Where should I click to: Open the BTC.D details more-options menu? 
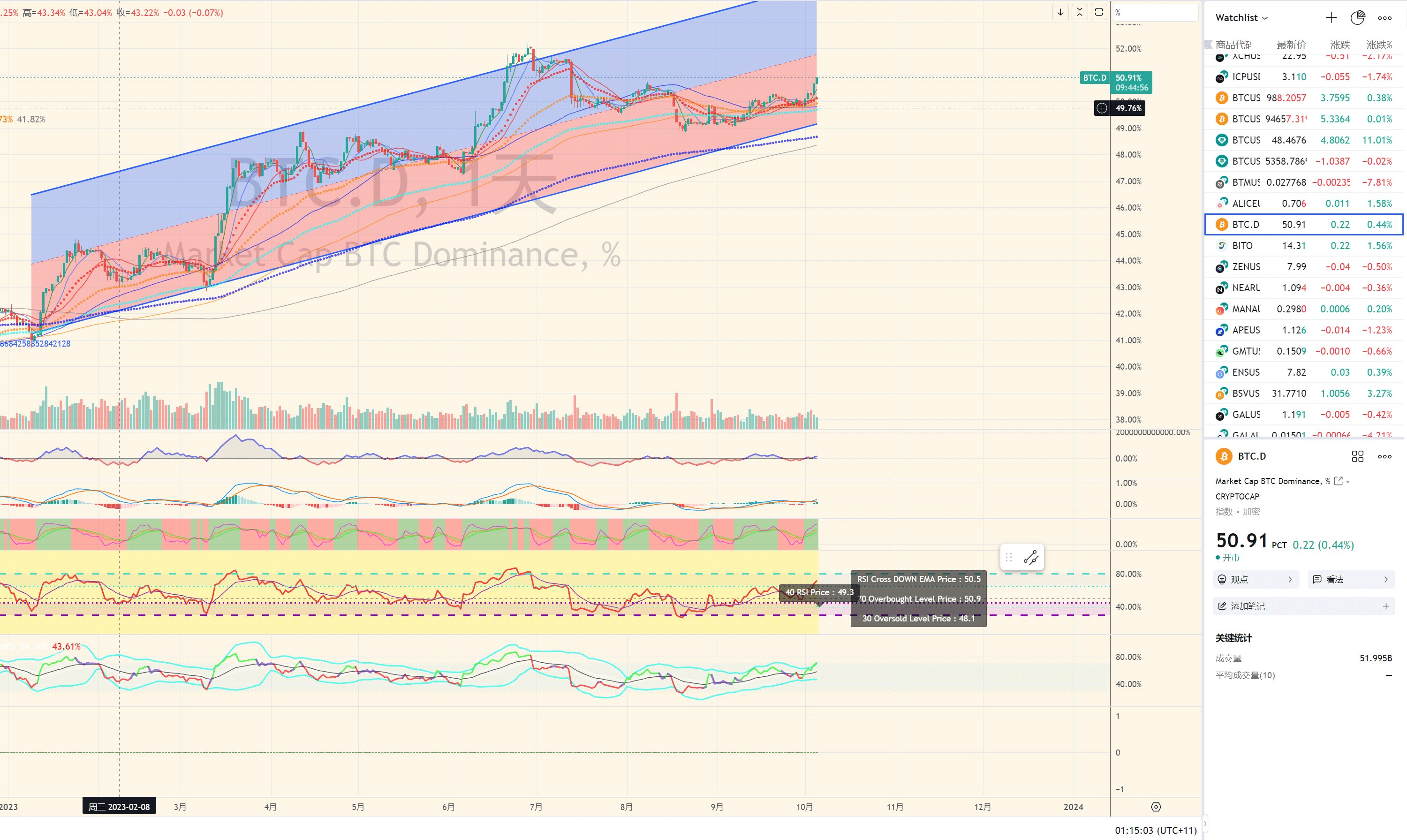[x=1384, y=456]
